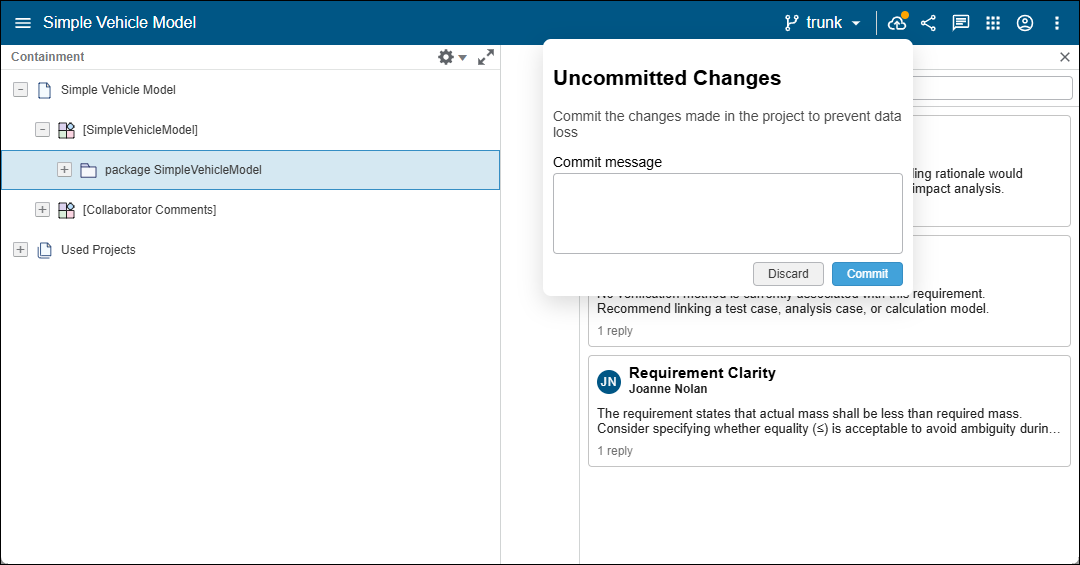Open the Containment settings gear dropdown
The image size is (1080, 565).
click(x=453, y=57)
